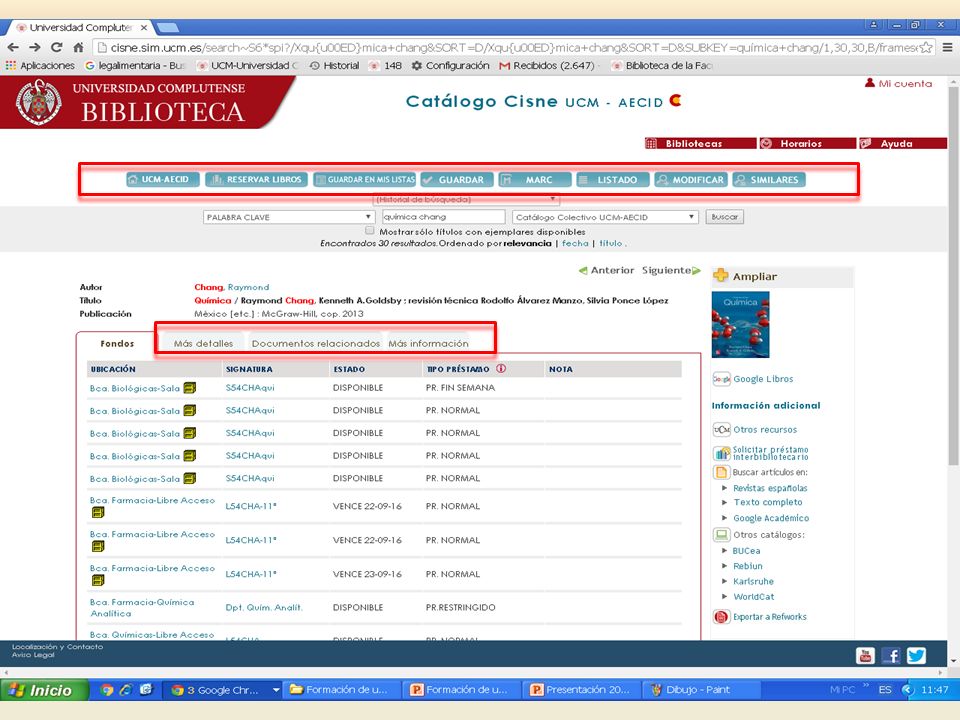Image resolution: width=960 pixels, height=720 pixels.
Task: Click Localización y Contacto in the footer
Action: (58, 647)
